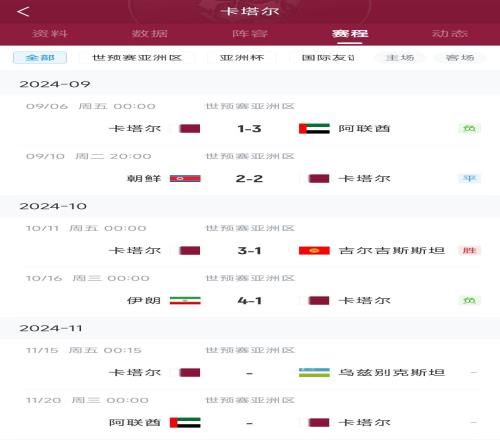Switch to the 数据 tab
500x440 pixels.
pyautogui.click(x=150, y=33)
